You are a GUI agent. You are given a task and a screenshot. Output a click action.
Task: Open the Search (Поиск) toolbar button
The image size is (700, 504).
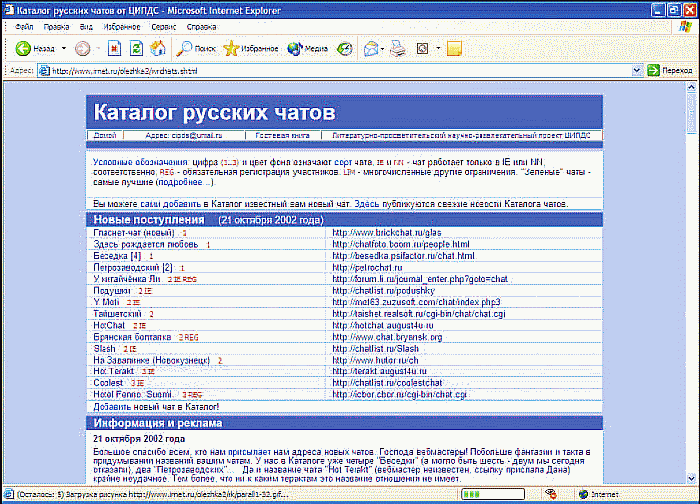point(194,48)
